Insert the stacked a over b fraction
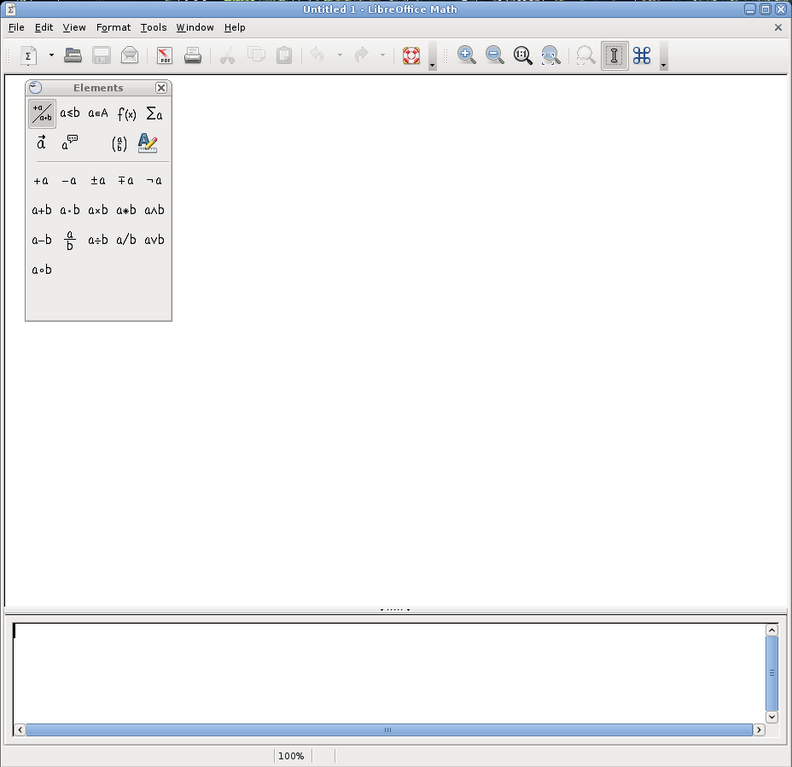Screen dimensions: 792x767 point(69,240)
